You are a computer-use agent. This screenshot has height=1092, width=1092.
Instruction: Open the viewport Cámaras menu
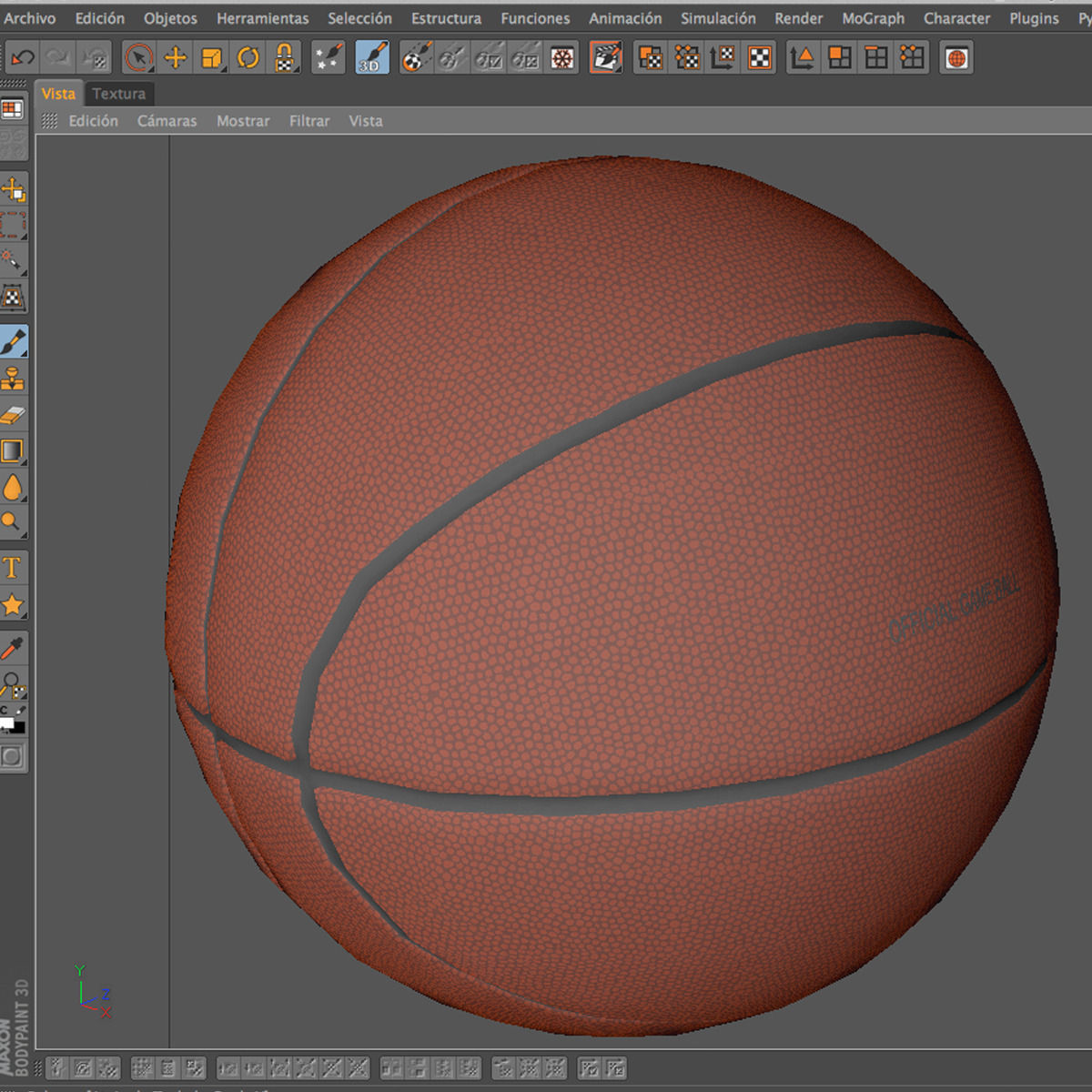[167, 121]
